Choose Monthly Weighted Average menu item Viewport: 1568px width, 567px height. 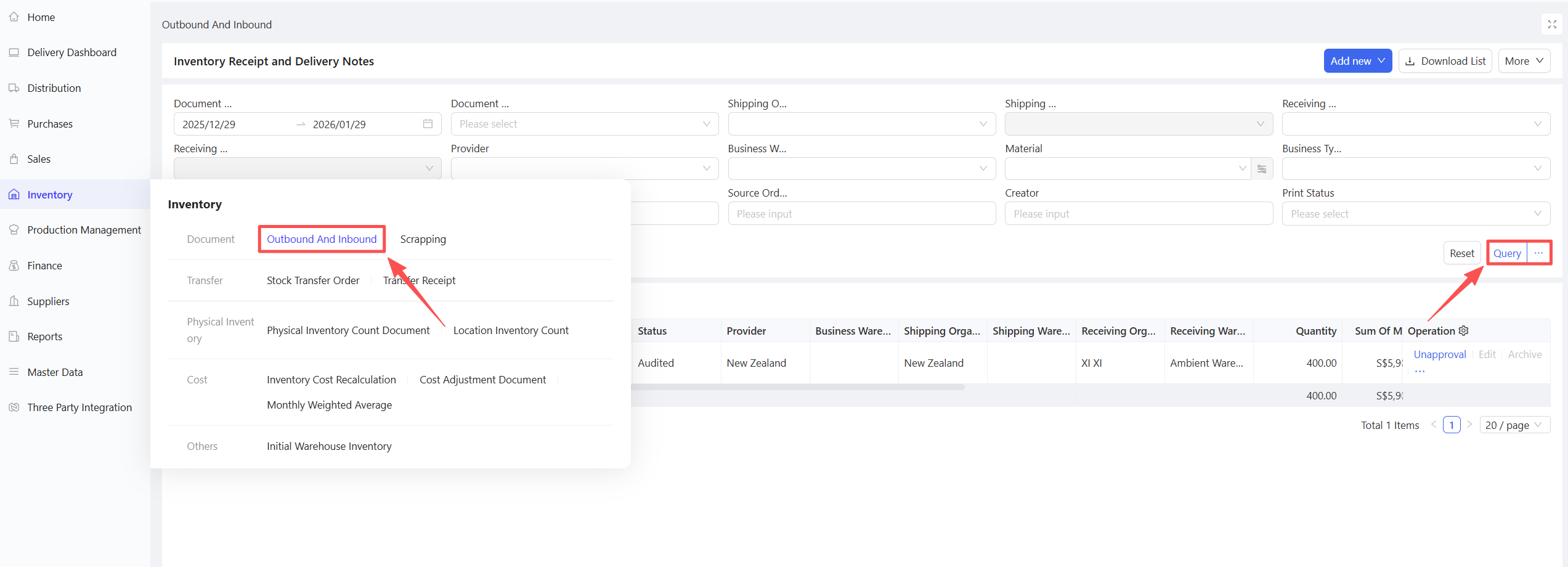[329, 405]
